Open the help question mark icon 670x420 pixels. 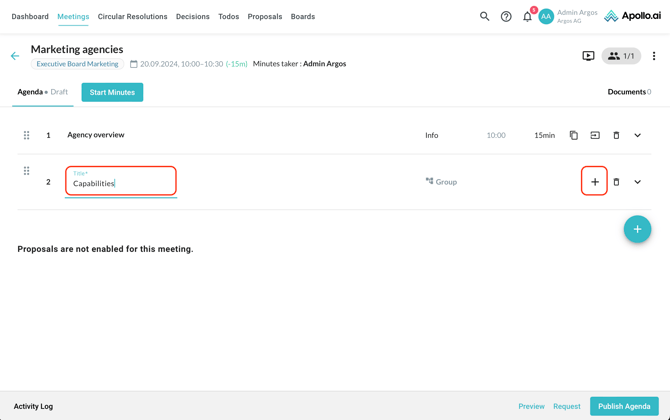[506, 16]
